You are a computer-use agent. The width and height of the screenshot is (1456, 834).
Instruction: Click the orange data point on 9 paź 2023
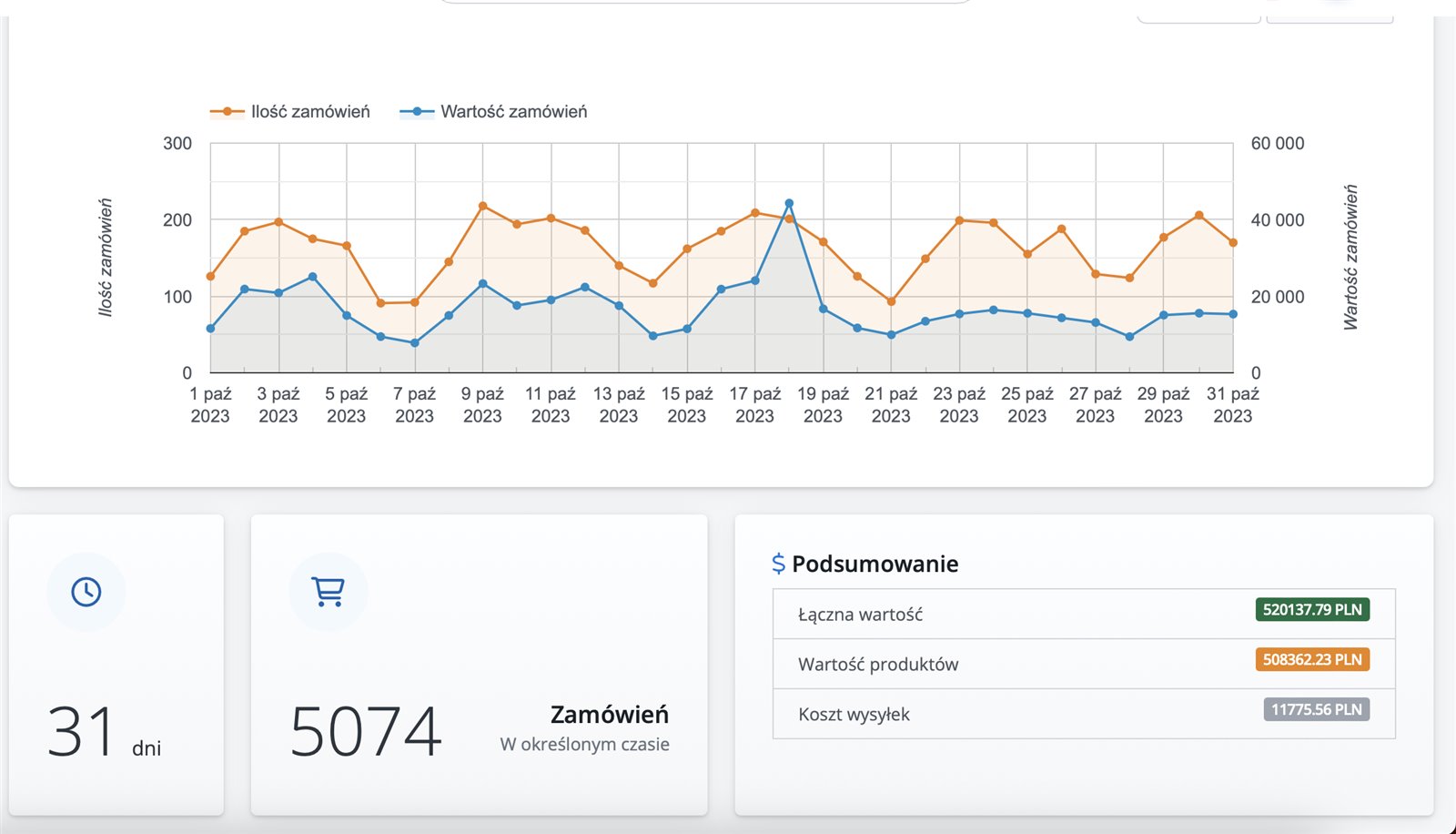[x=482, y=207]
